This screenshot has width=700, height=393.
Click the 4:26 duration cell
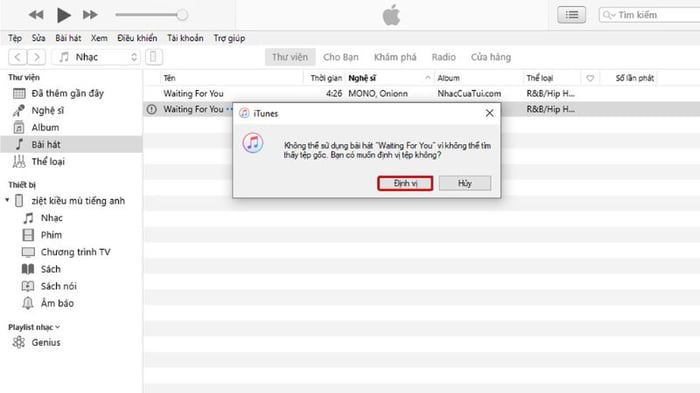pos(334,93)
